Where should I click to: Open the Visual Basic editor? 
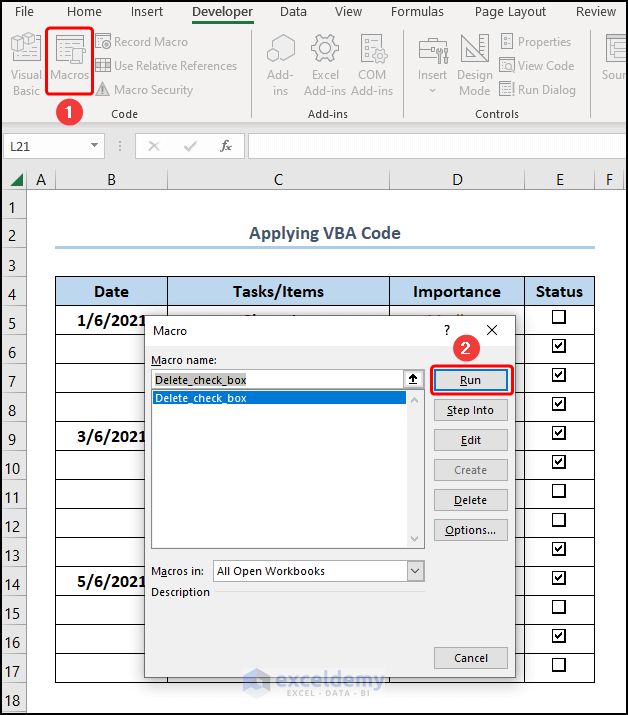26,64
